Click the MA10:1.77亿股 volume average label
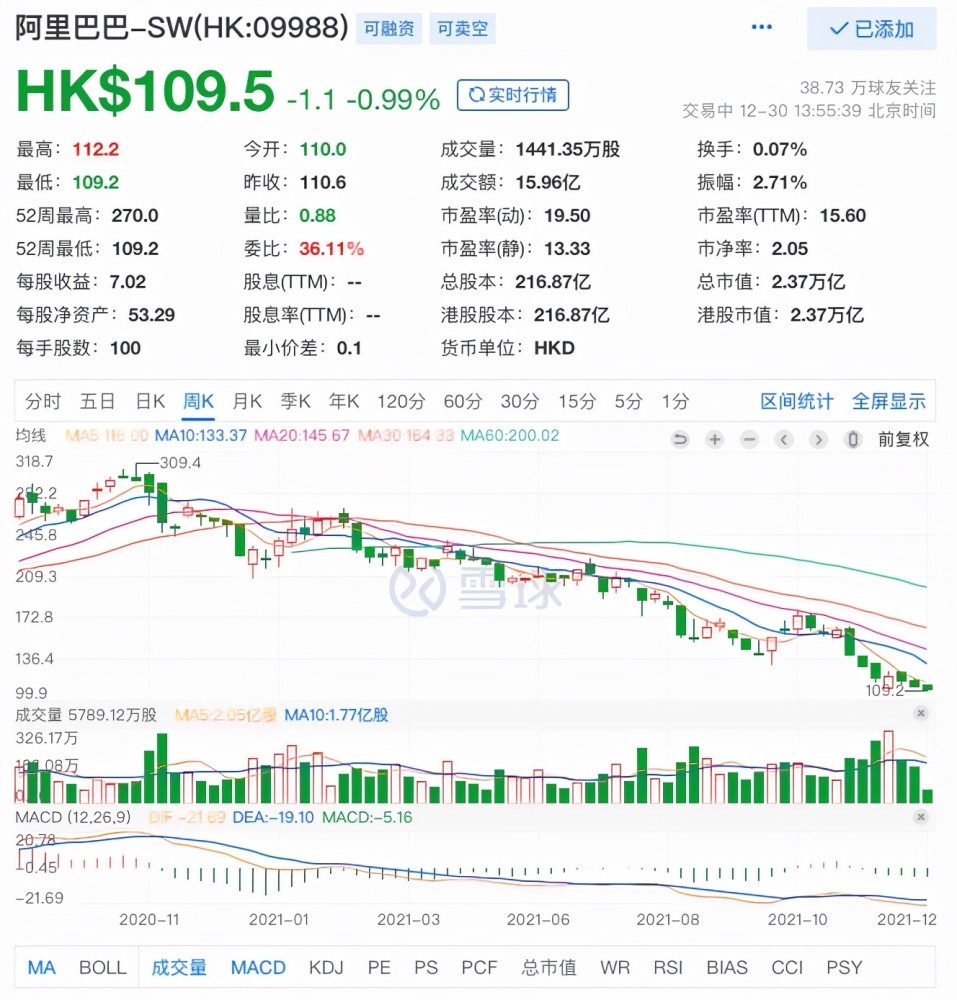The image size is (957, 1000). [x=336, y=715]
